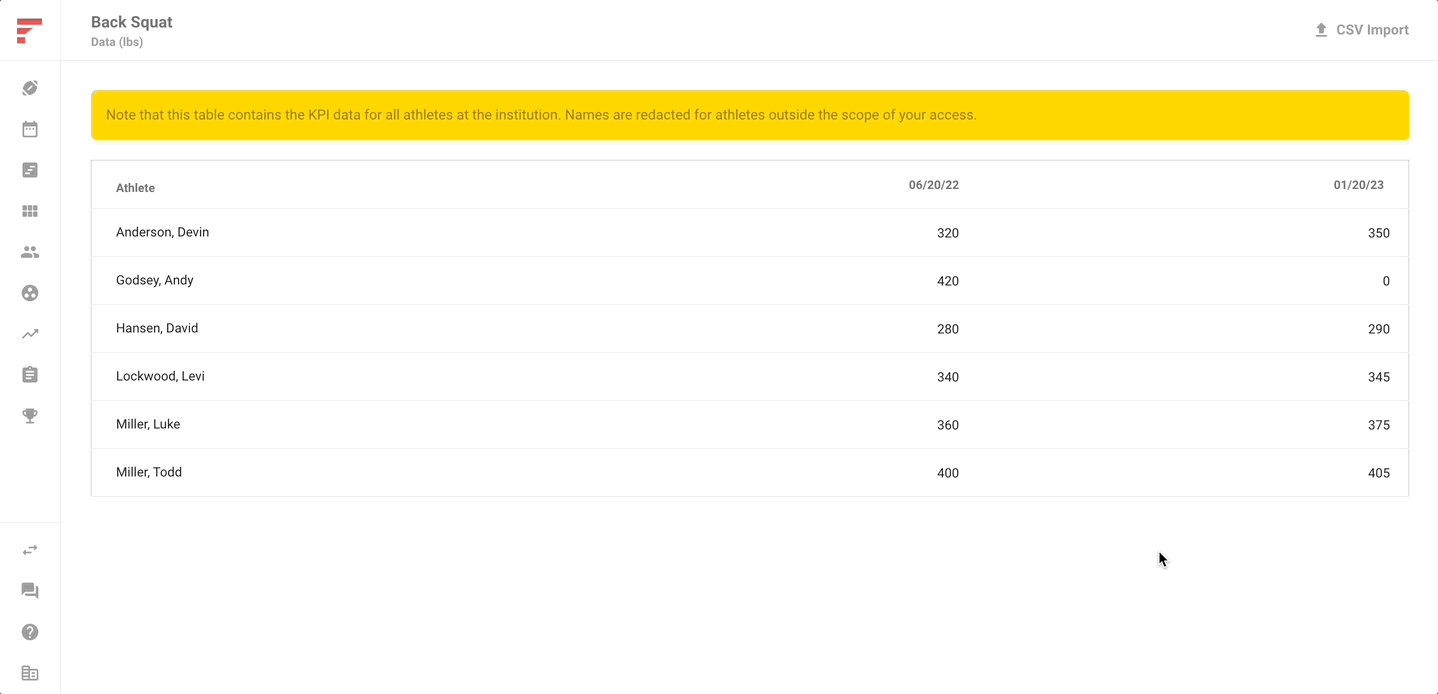Click the 06/20/22 column header
The image size is (1438, 694).
933,185
